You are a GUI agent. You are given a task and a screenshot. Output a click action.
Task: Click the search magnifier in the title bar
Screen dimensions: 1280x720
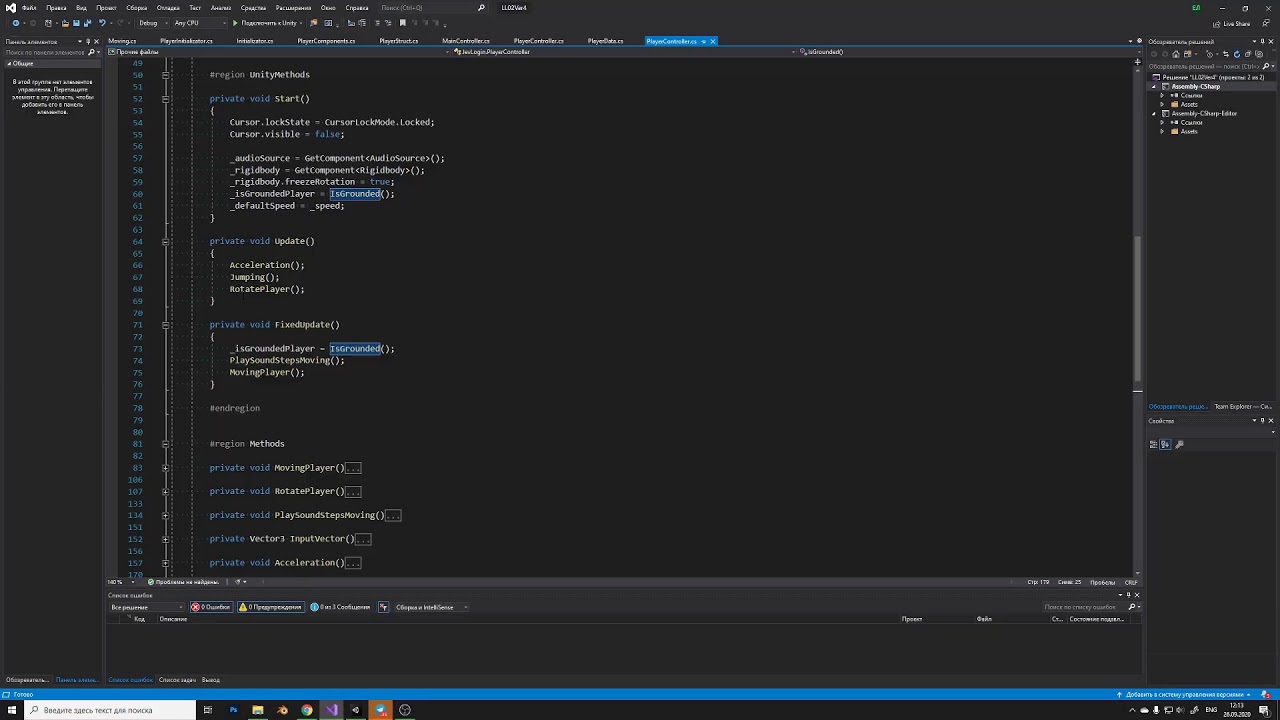tap(481, 7)
